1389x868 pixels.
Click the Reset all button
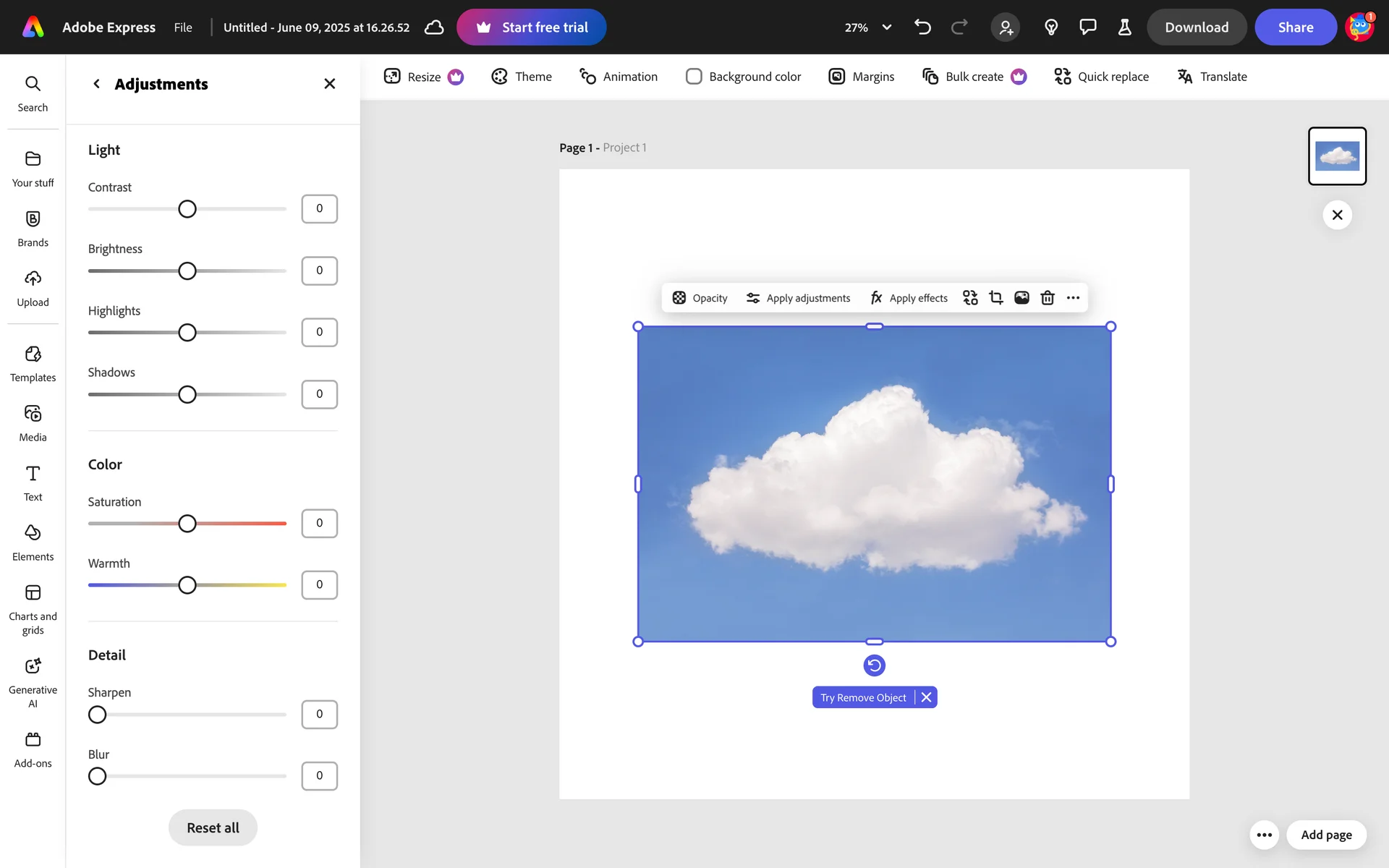point(213,827)
